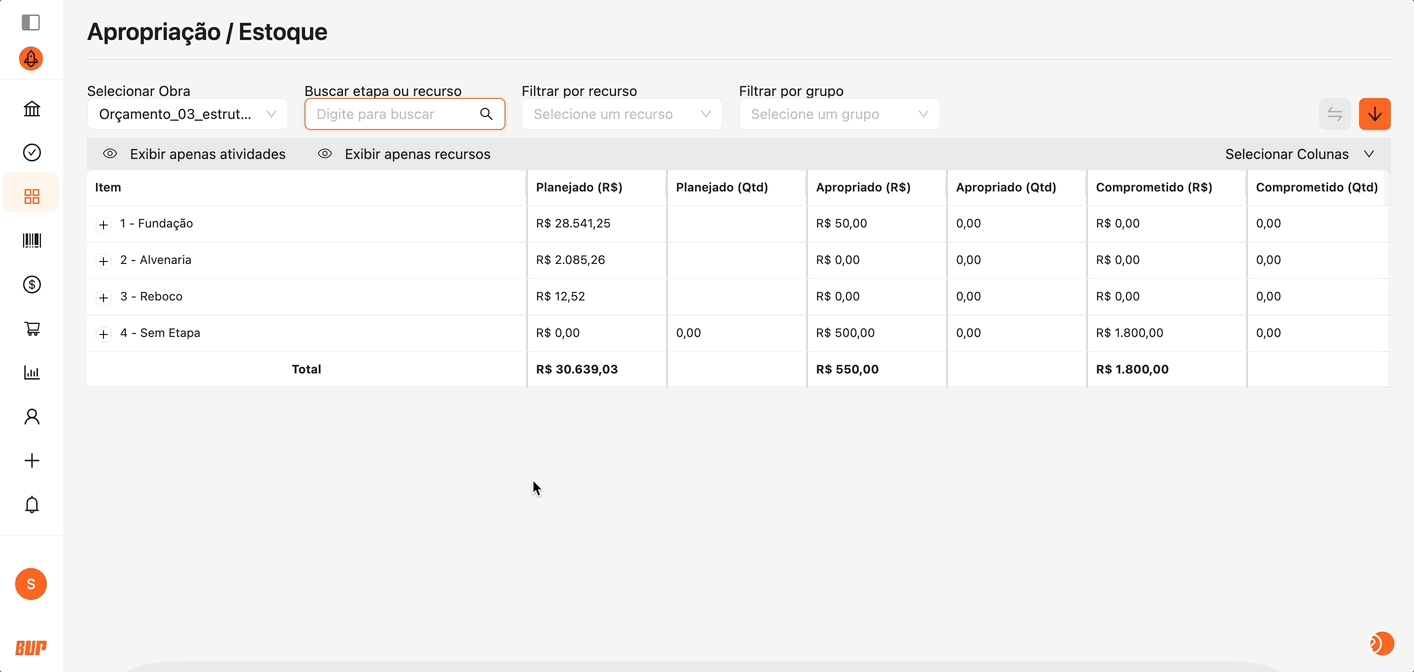Open the Selecionar Obra dropdown
The width and height of the screenshot is (1414, 672).
click(x=187, y=114)
